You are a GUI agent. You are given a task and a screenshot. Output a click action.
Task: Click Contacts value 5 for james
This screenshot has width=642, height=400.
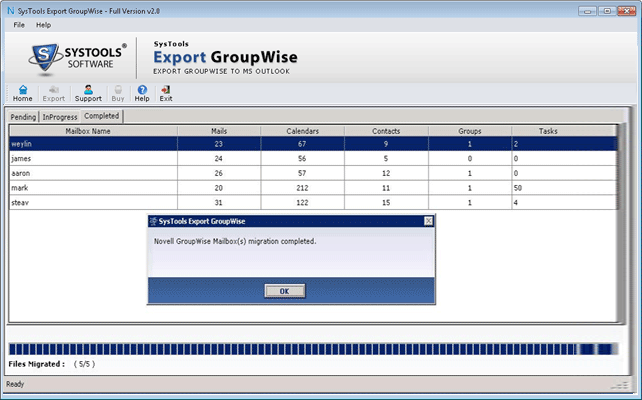[386, 158]
